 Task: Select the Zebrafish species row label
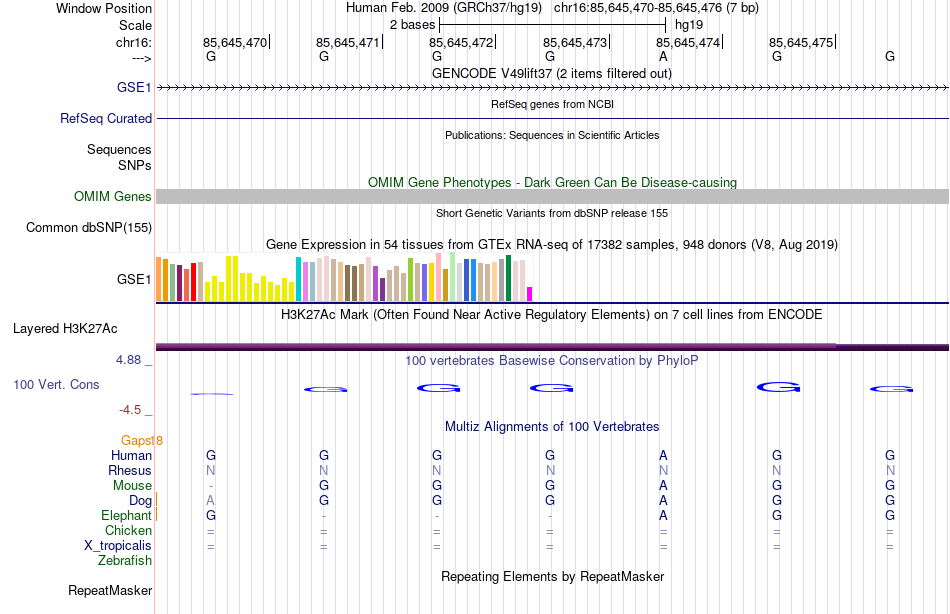point(125,561)
